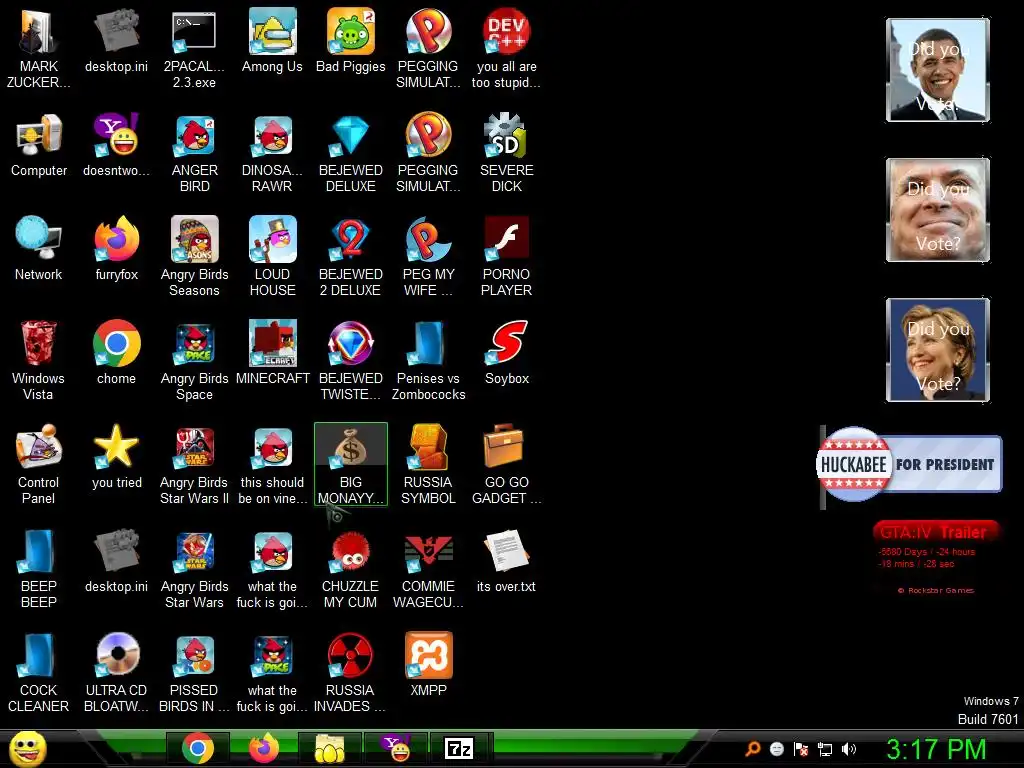
Task: Launch Angry Birds Star Wars II shortcut
Action: click(x=194, y=465)
